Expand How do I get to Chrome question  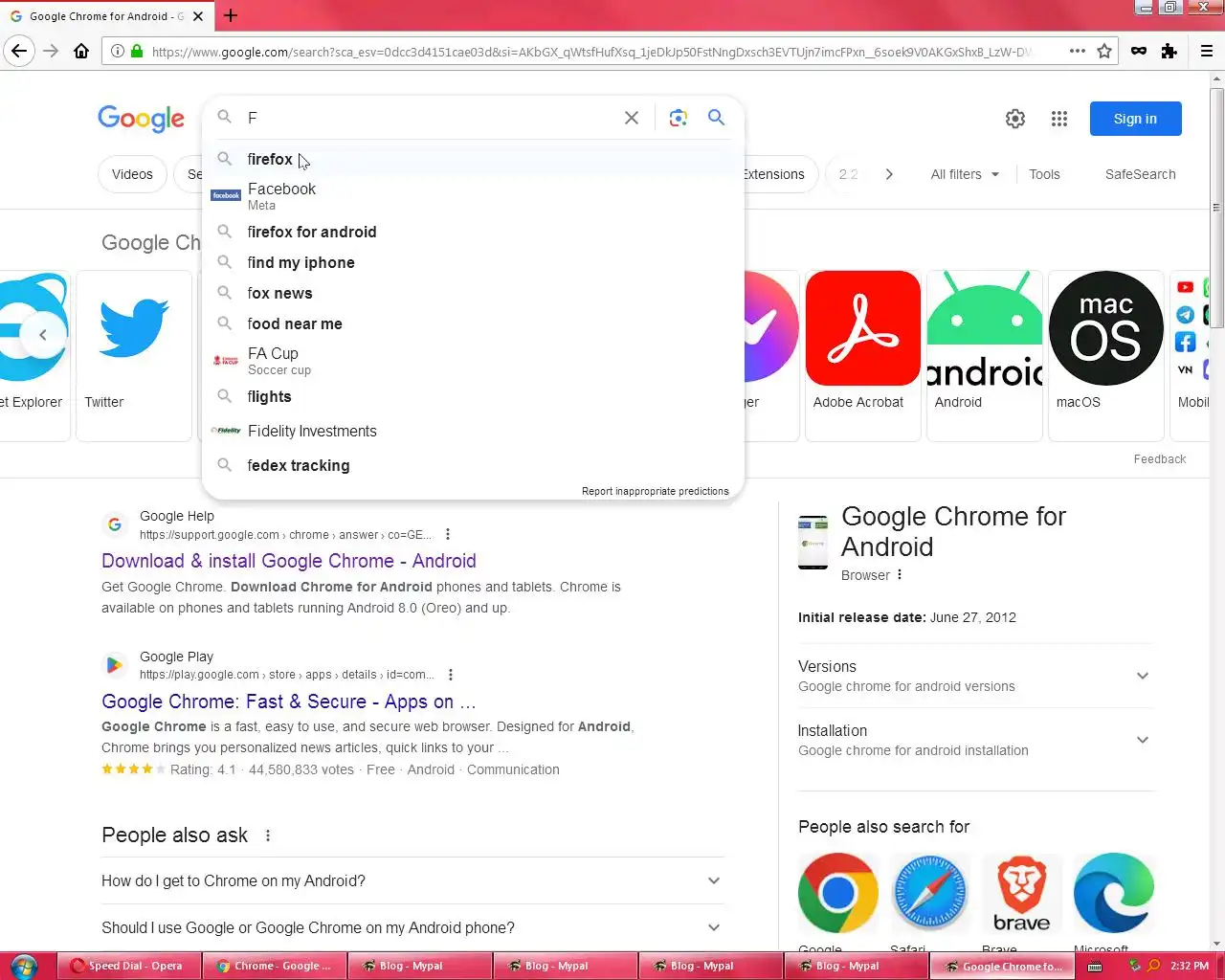click(x=412, y=880)
